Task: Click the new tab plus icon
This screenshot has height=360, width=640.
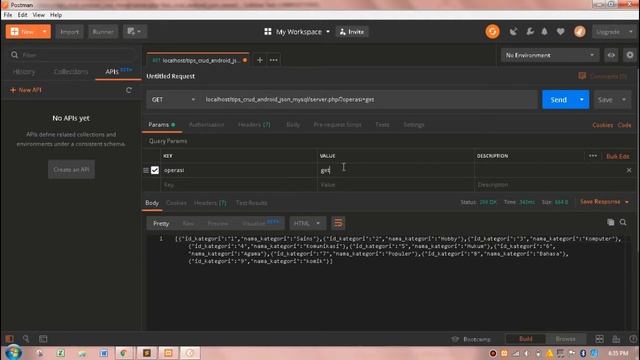Action: click(x=260, y=60)
